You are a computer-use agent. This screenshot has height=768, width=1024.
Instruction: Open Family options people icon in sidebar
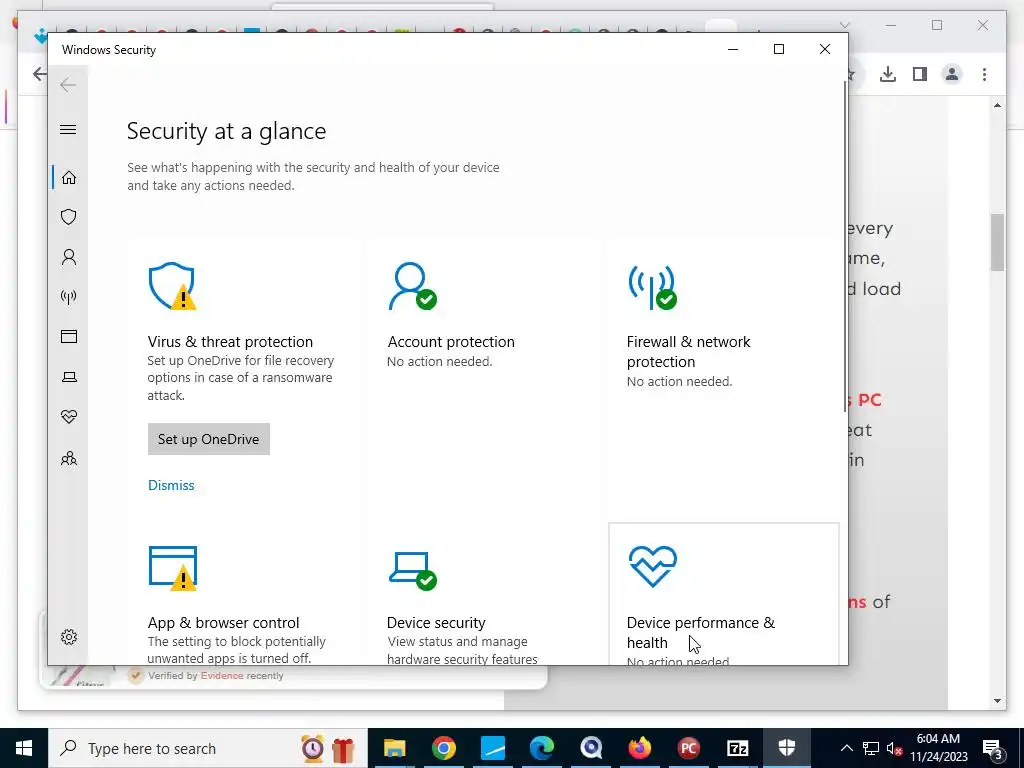(x=69, y=458)
